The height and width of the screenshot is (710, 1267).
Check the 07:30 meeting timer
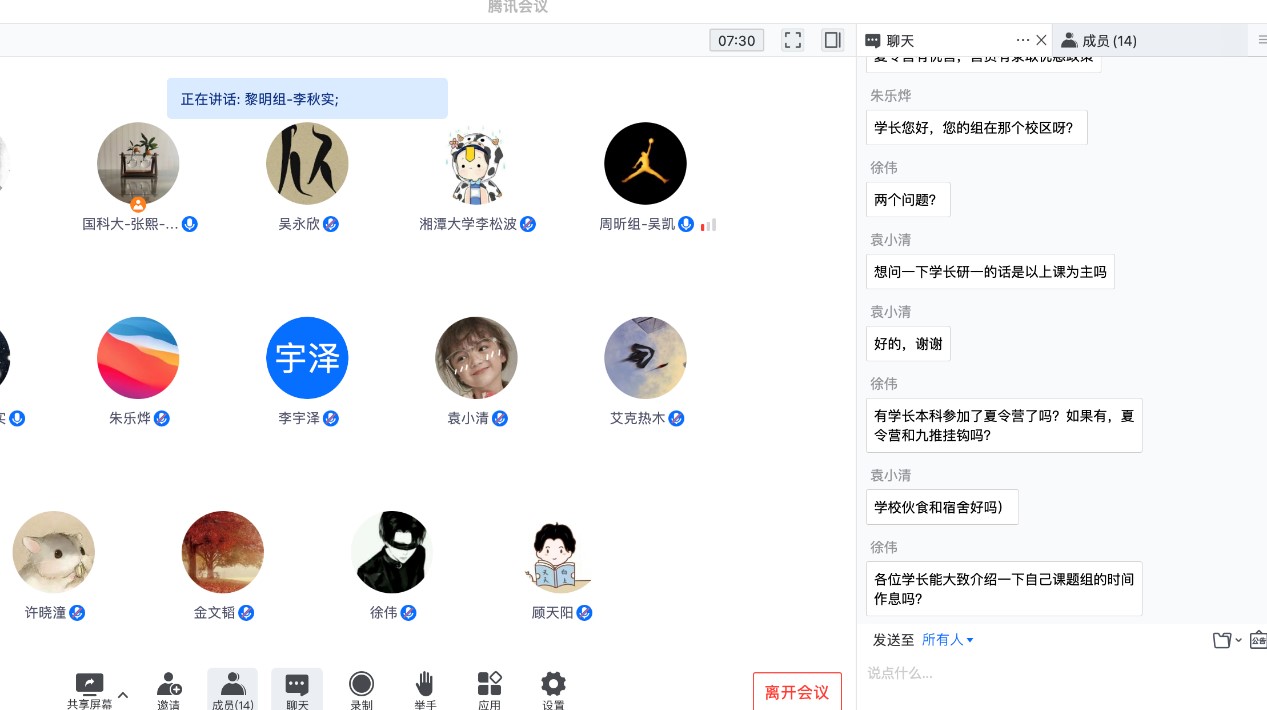(736, 40)
